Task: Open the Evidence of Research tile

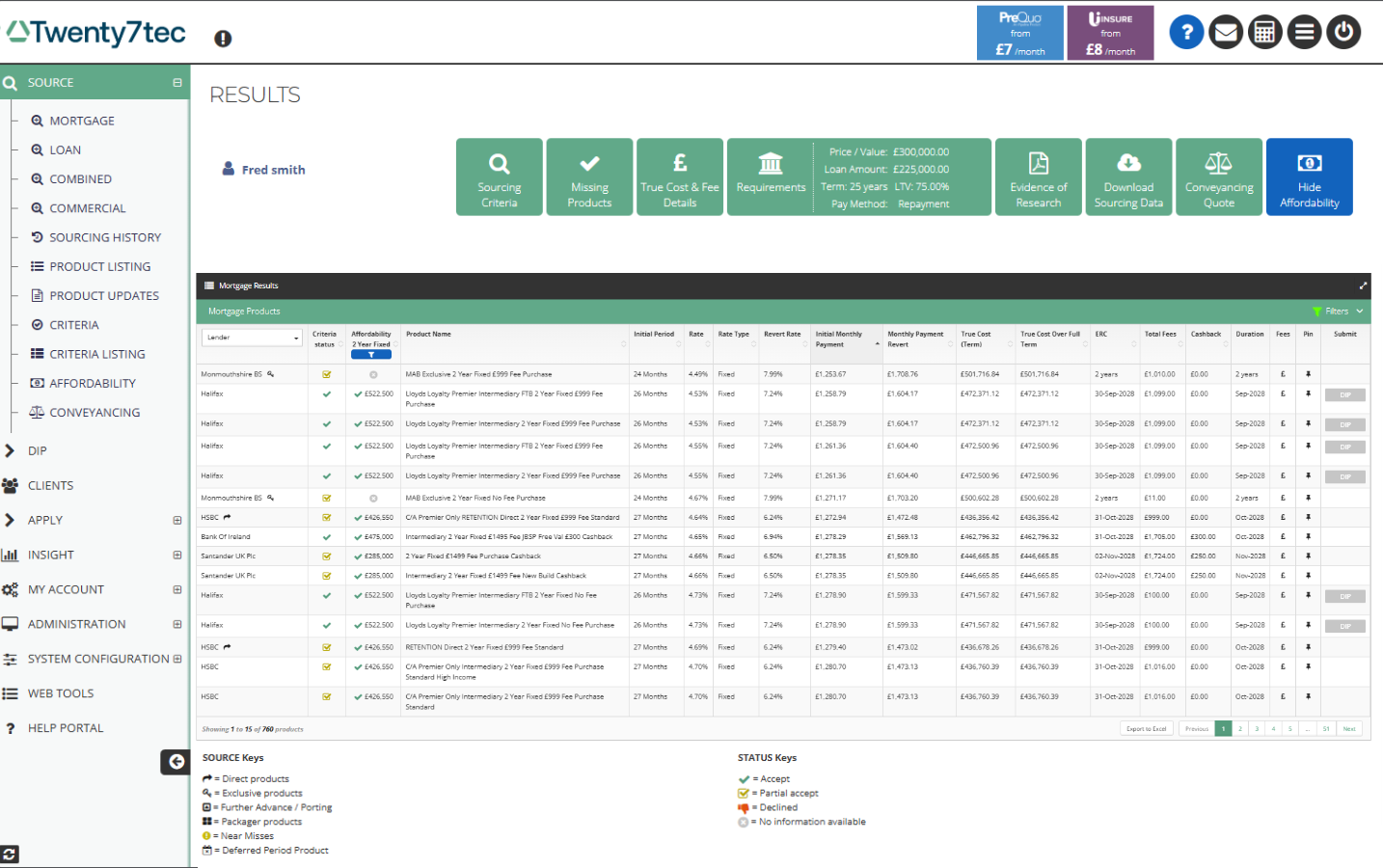Action: 1039,176
